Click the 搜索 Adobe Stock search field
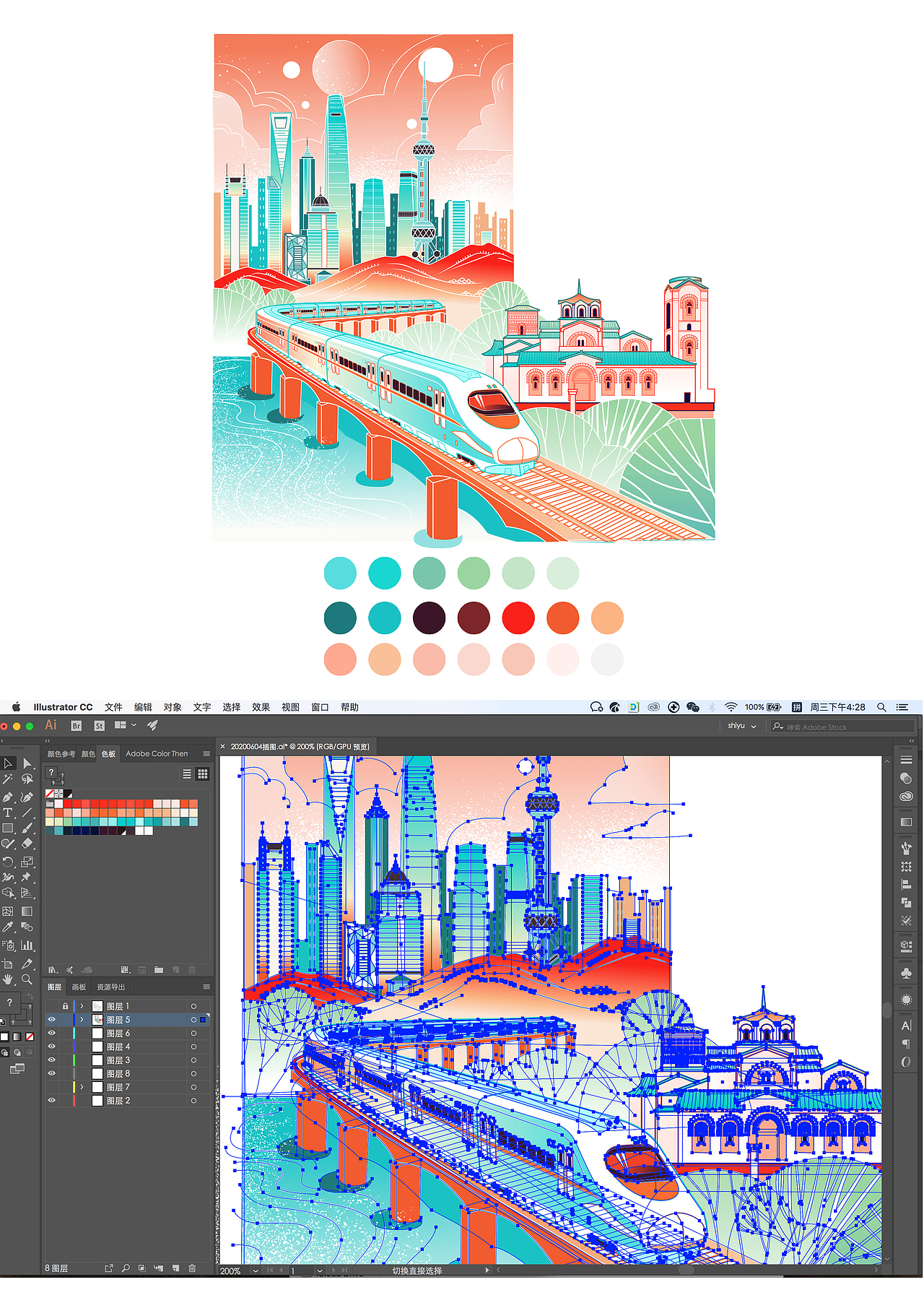The height and width of the screenshot is (1308, 924). coord(842,727)
